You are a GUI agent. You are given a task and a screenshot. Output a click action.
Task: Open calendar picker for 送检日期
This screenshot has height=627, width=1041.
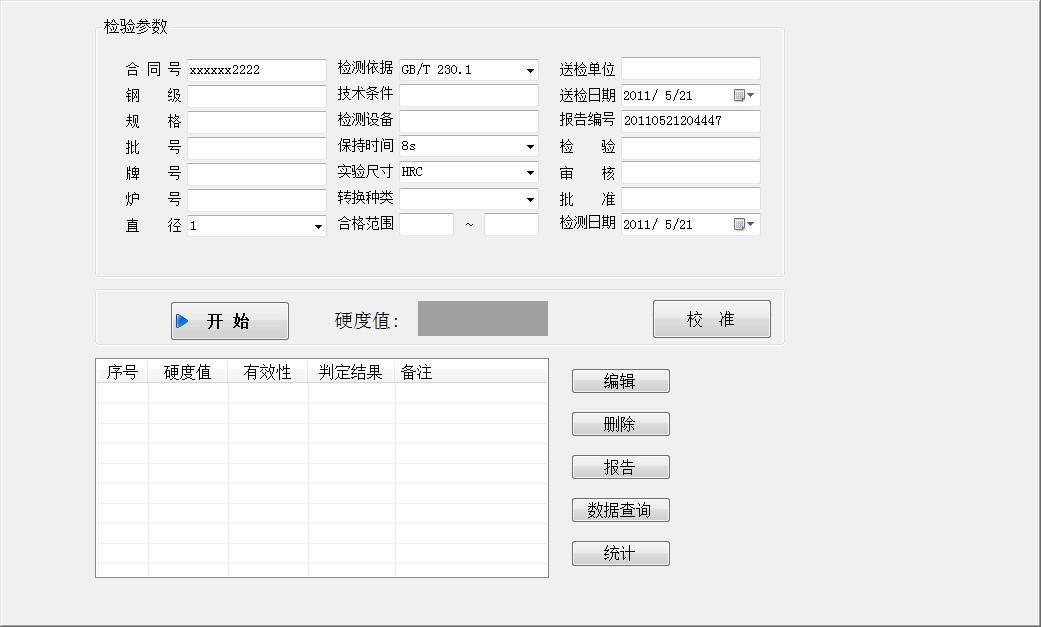point(744,96)
